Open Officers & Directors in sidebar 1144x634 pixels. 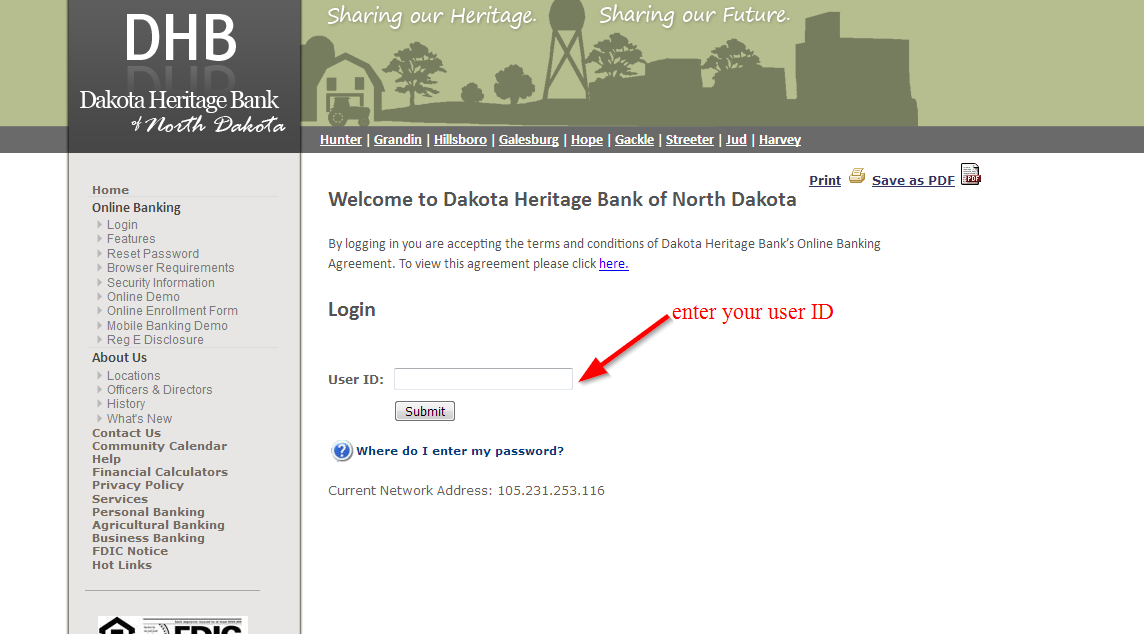(160, 390)
